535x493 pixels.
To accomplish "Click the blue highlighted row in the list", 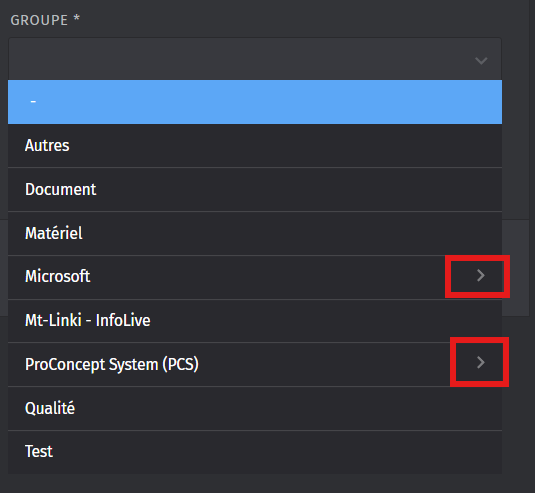I will point(255,102).
